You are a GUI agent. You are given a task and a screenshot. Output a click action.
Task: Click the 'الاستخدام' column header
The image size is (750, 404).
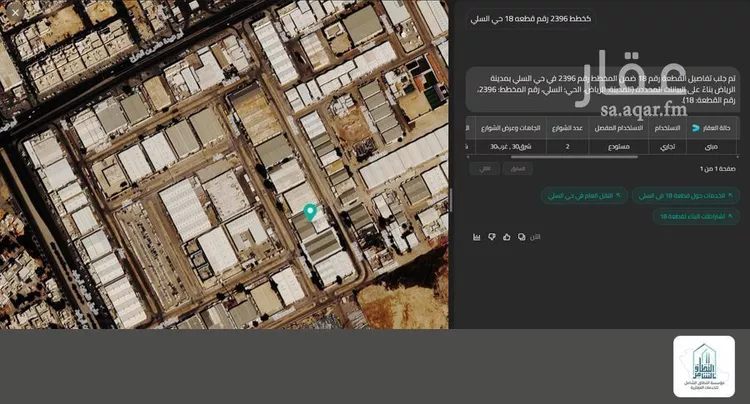pyautogui.click(x=667, y=128)
